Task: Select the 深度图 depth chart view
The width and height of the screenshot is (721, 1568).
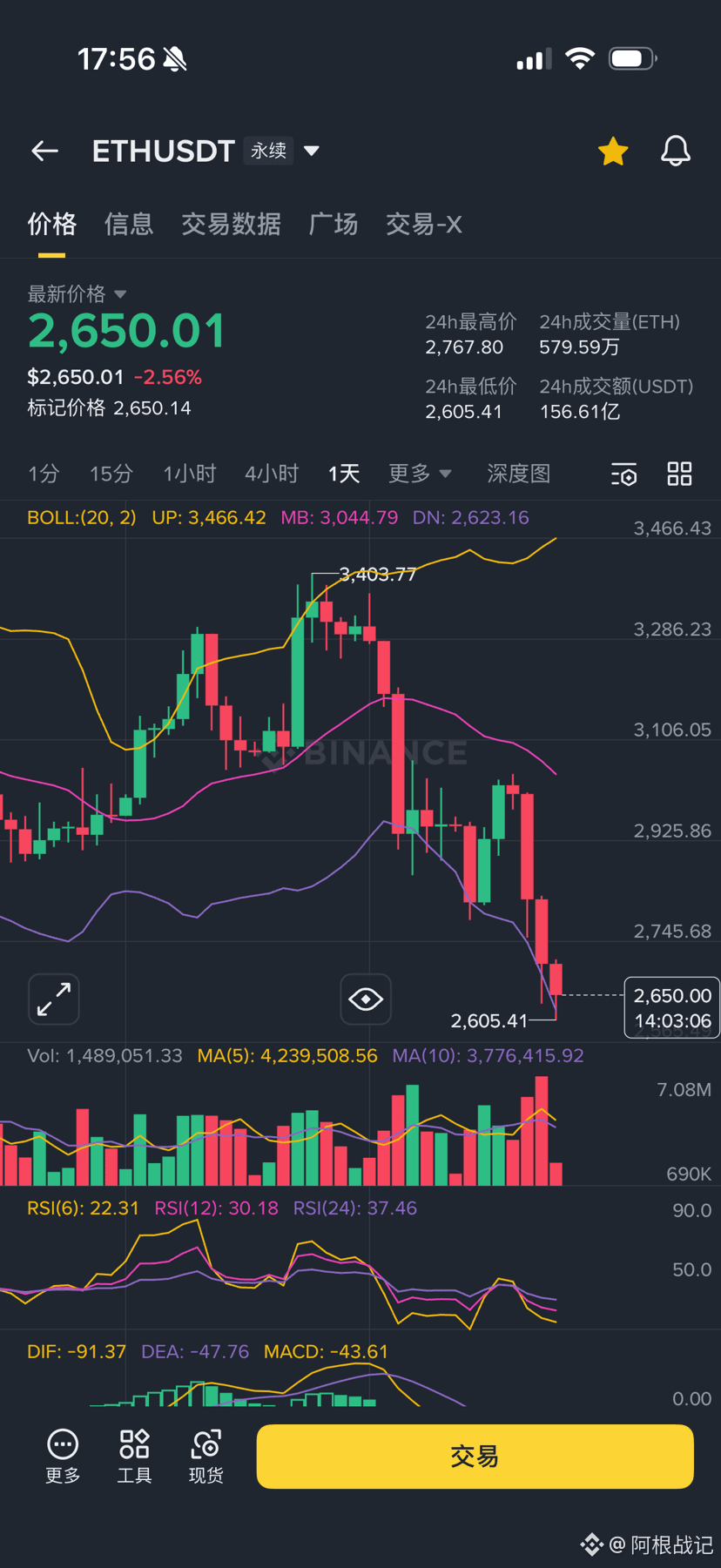Action: point(519,474)
